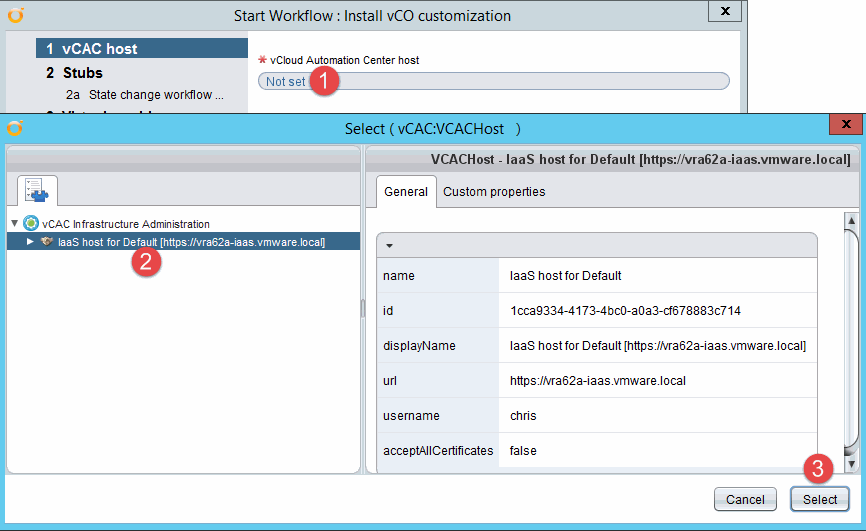Click the vCloud Automation Center host field
This screenshot has height=531, width=866.
point(493,82)
